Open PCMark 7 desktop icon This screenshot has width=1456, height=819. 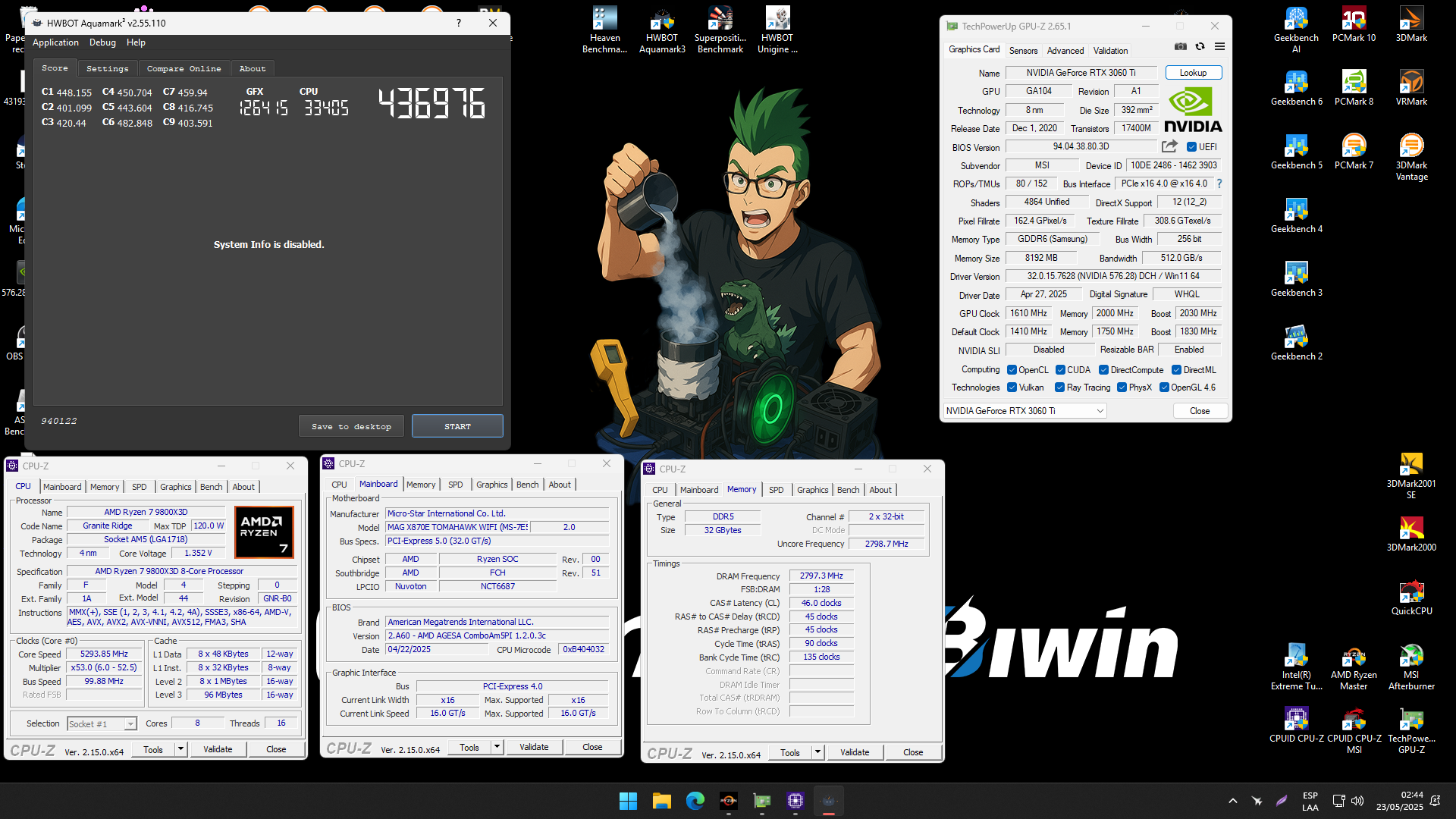(1354, 152)
